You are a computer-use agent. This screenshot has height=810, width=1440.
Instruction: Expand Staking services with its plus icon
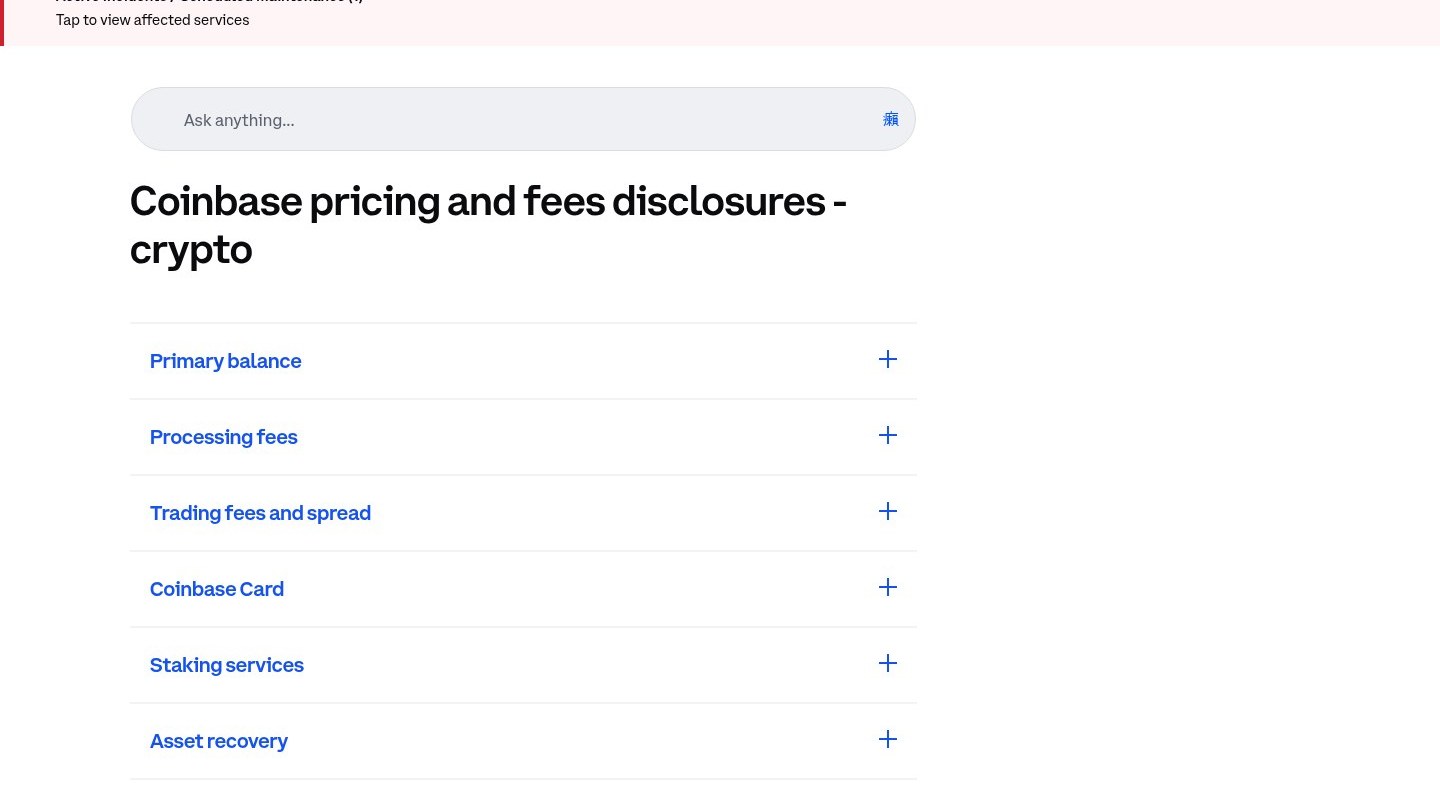(887, 663)
